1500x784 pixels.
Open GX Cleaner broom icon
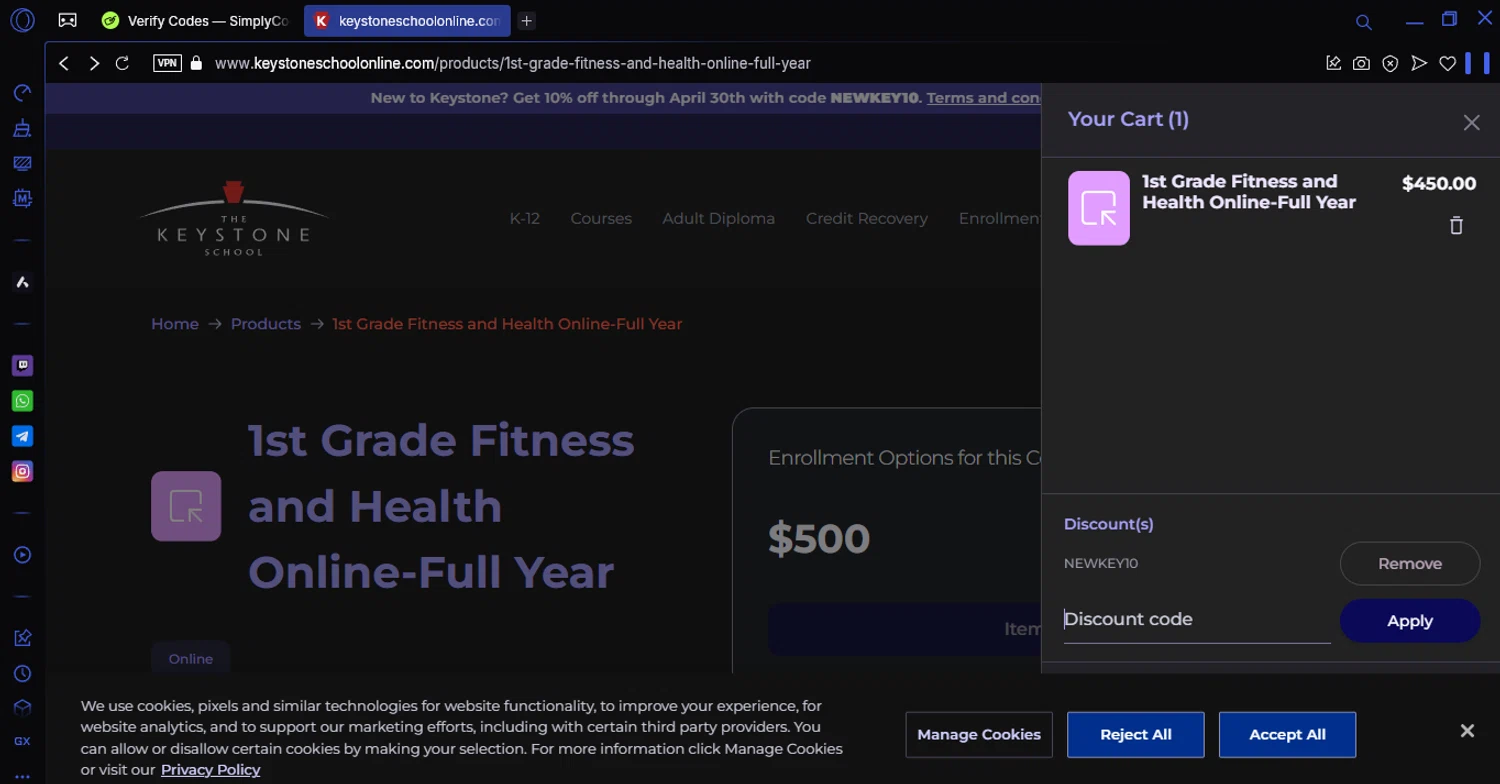tap(22, 128)
